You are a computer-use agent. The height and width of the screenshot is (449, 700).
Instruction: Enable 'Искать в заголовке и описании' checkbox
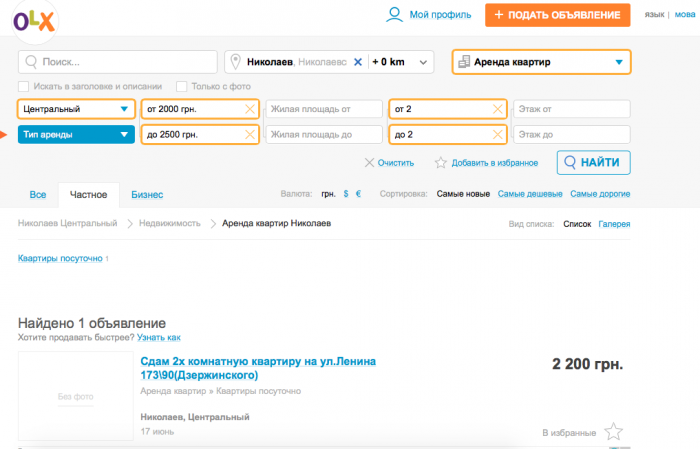[x=25, y=86]
